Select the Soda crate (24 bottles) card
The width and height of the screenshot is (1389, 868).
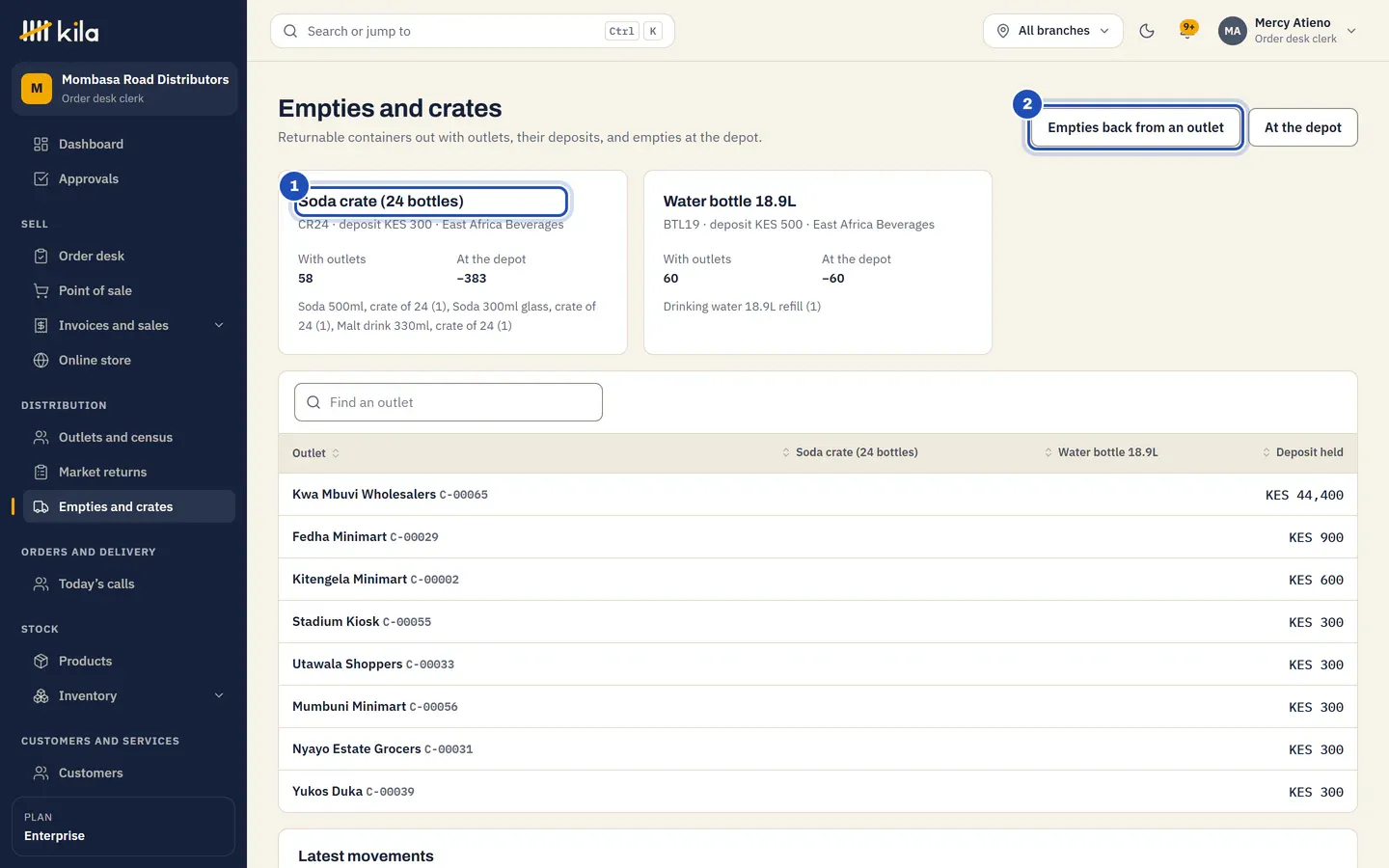click(452, 262)
